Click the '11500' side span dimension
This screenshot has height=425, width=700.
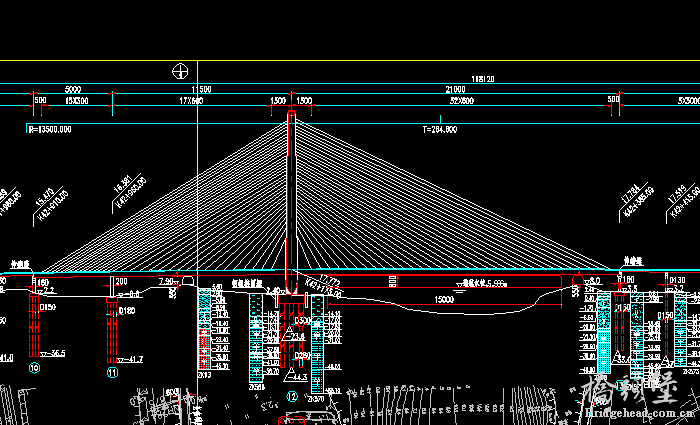pos(201,90)
